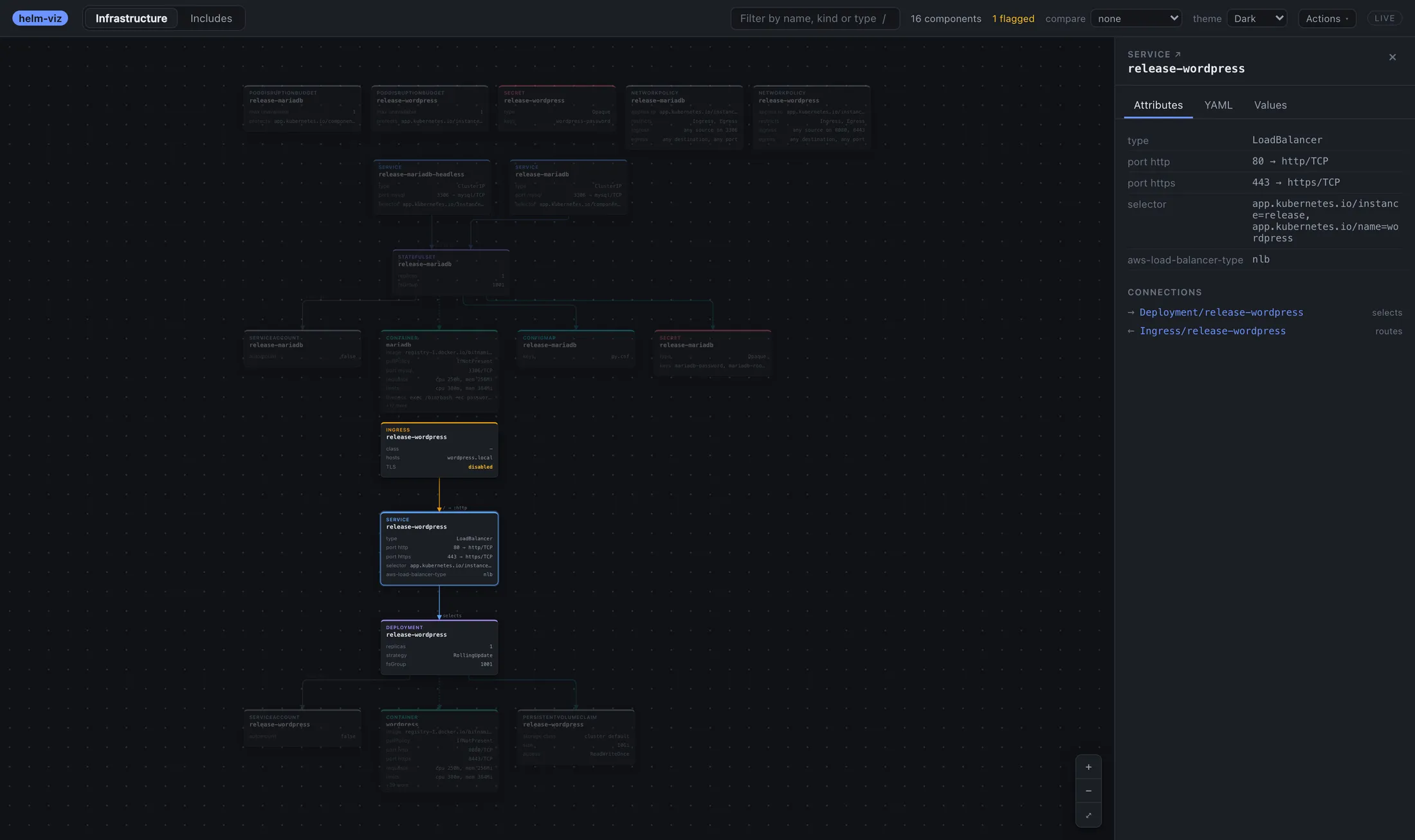Select the Secret release-mariadb node
The image size is (1415, 840).
(713, 353)
